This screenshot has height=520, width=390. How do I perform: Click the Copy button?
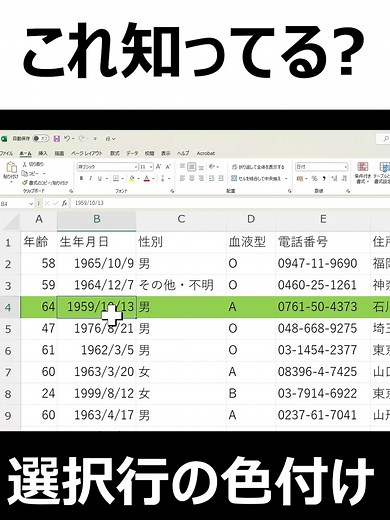[30, 174]
